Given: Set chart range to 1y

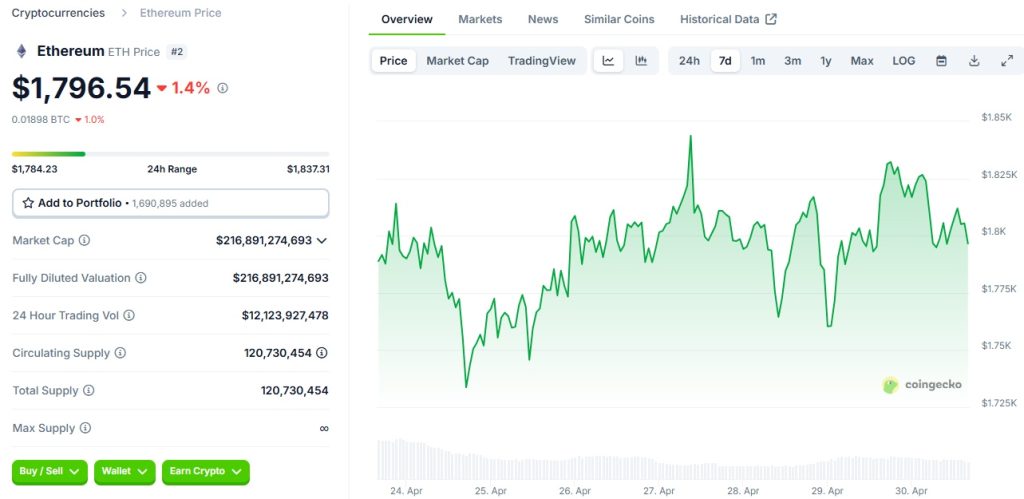Looking at the screenshot, I should click(826, 61).
